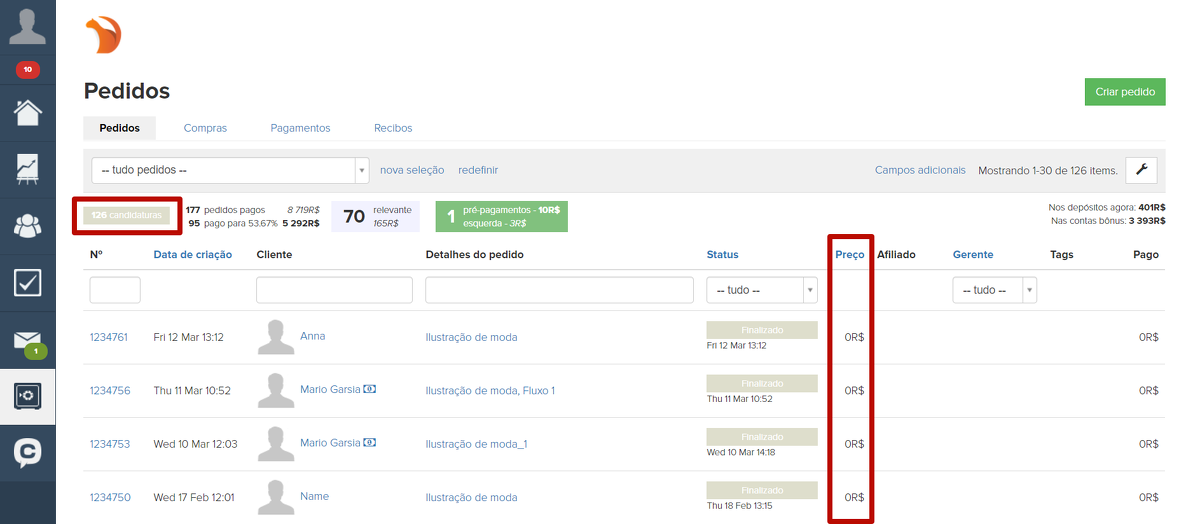Open the chat bubble icon in sidebar

pos(27,453)
